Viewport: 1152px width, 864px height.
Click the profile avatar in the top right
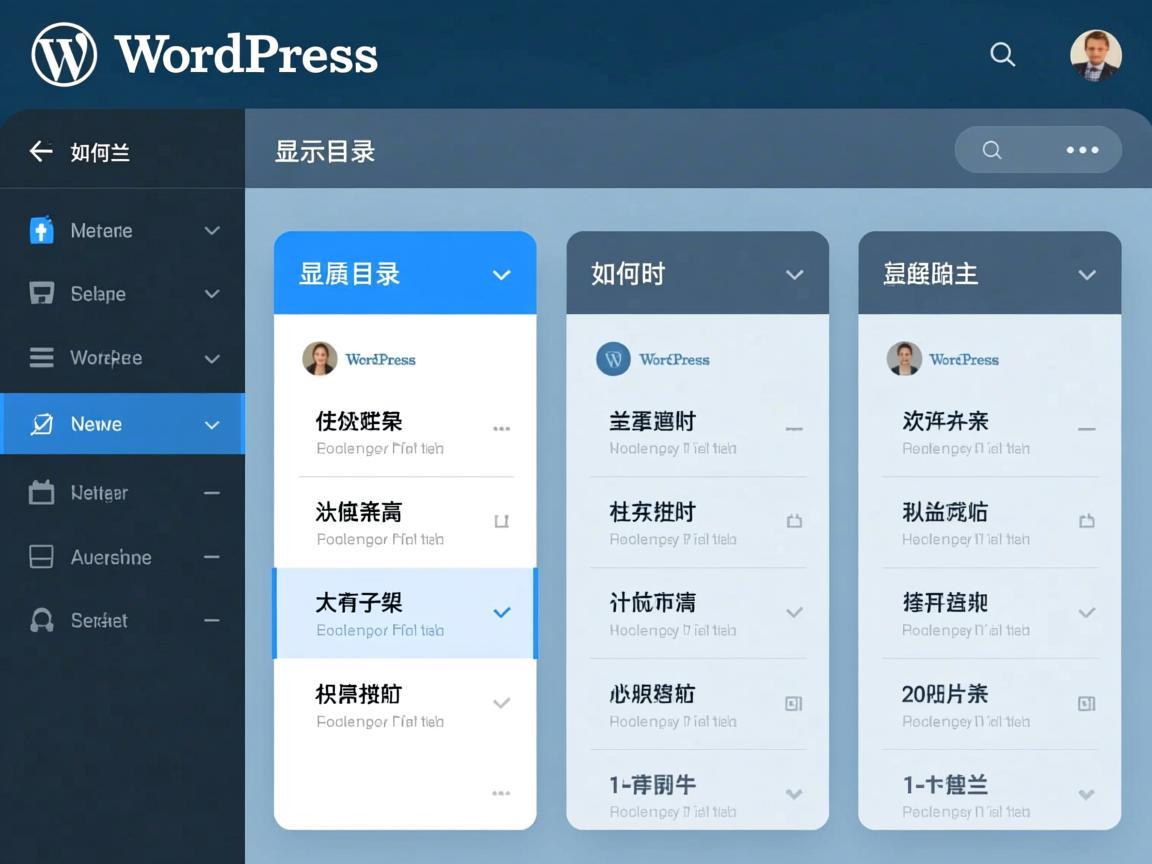pos(1096,55)
